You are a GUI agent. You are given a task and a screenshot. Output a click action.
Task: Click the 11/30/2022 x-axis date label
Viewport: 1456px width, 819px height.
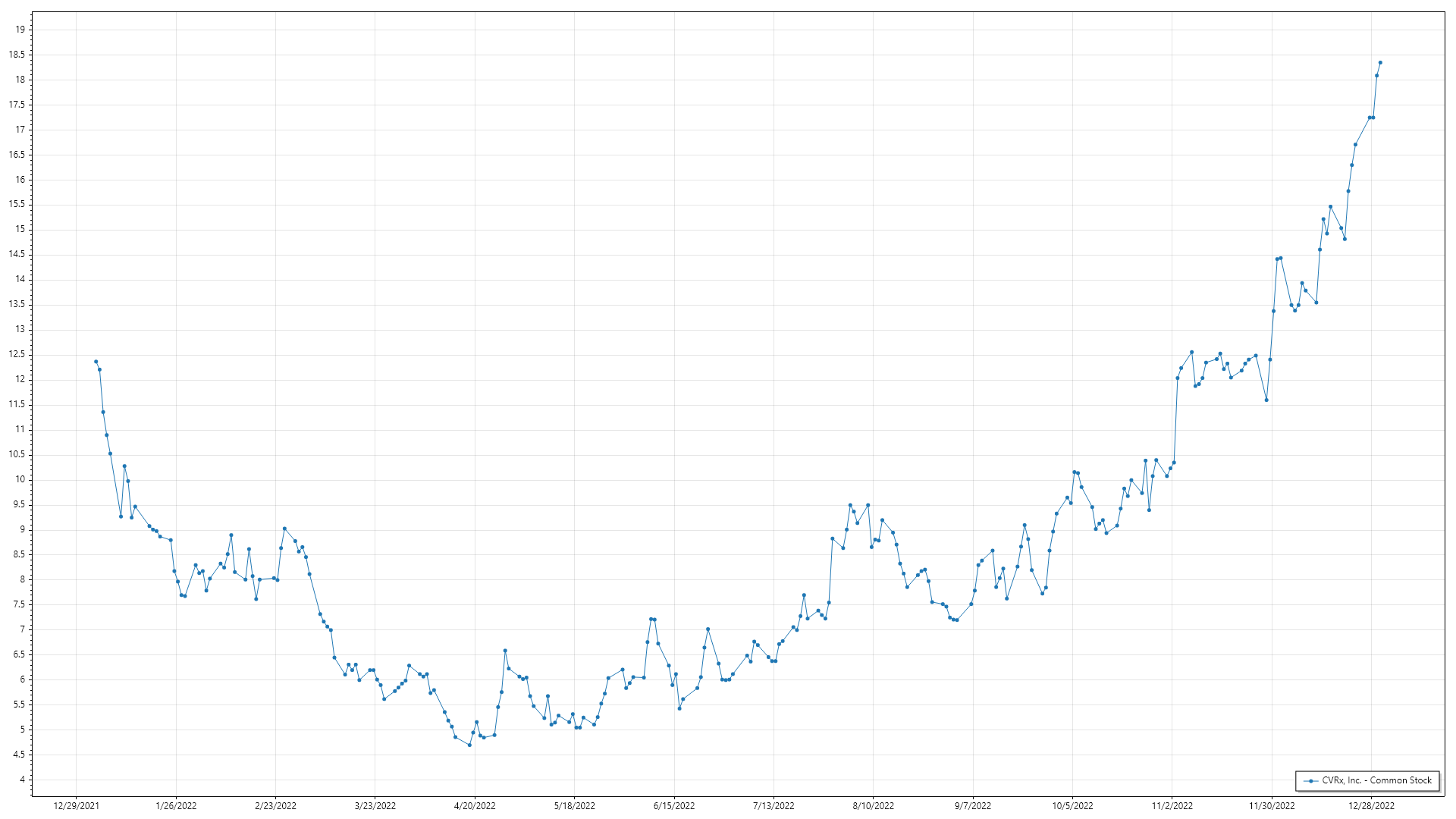pyautogui.click(x=1272, y=806)
